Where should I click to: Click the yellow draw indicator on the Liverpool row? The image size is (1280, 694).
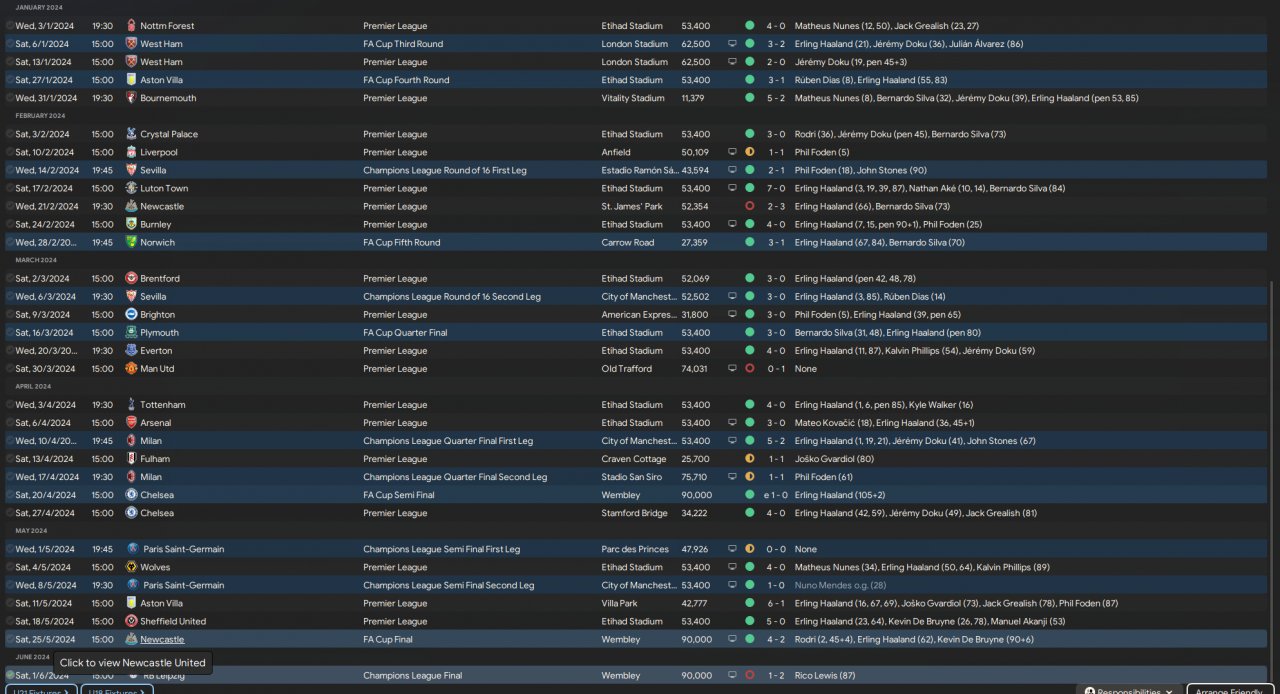(x=750, y=152)
